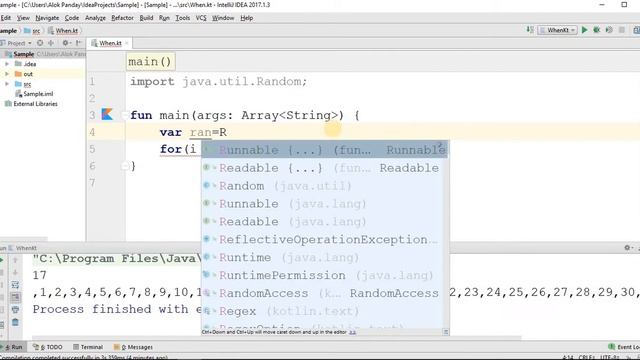Viewport: 640px width, 360px height.
Task: Expand the out folder arrow
Action: [x=7, y=74]
